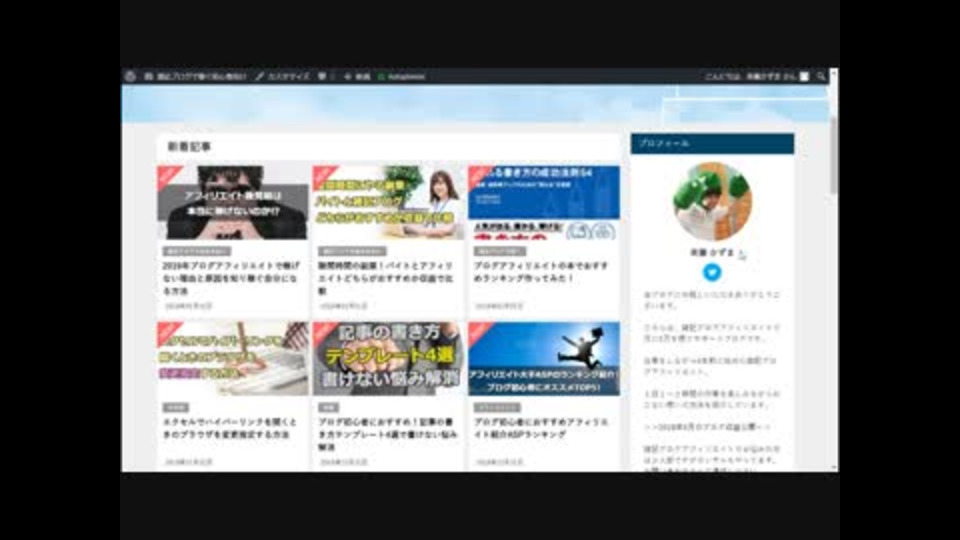Click the profile author name text
Viewport: 960px width, 540px height.
tap(711, 252)
